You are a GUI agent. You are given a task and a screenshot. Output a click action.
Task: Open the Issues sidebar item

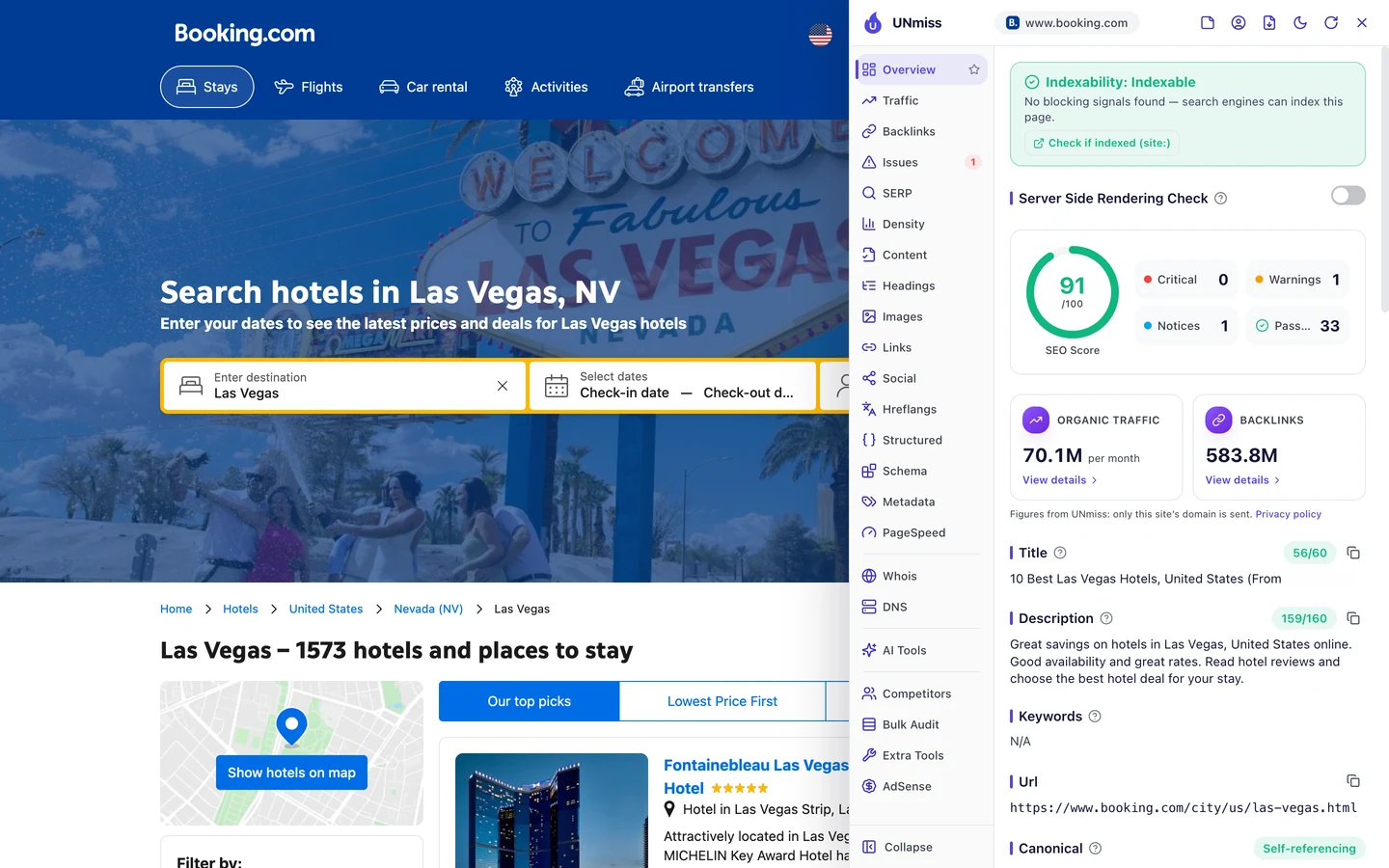pos(921,162)
